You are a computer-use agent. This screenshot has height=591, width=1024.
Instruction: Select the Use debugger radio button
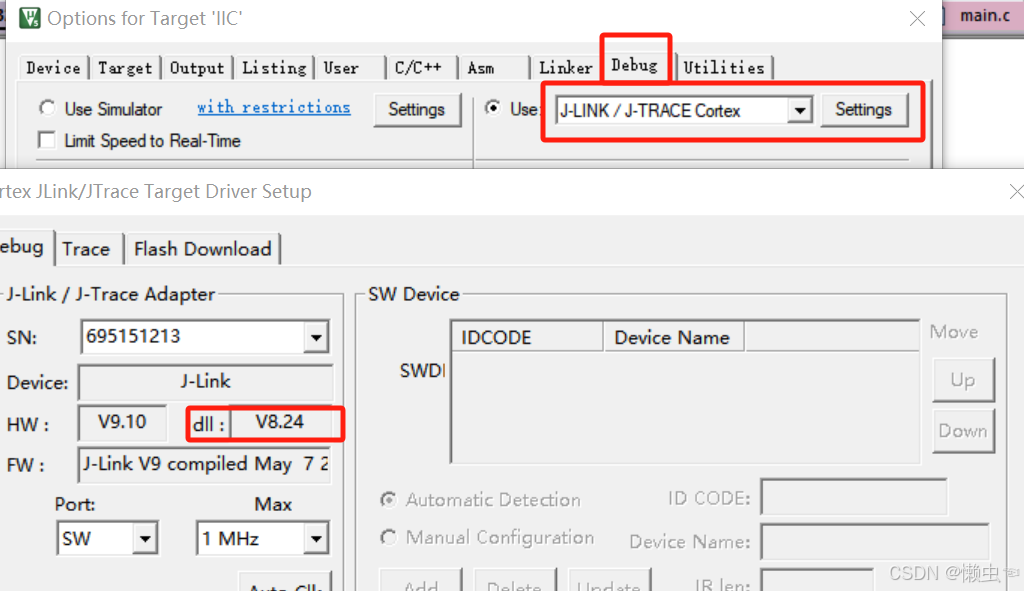tap(493, 108)
